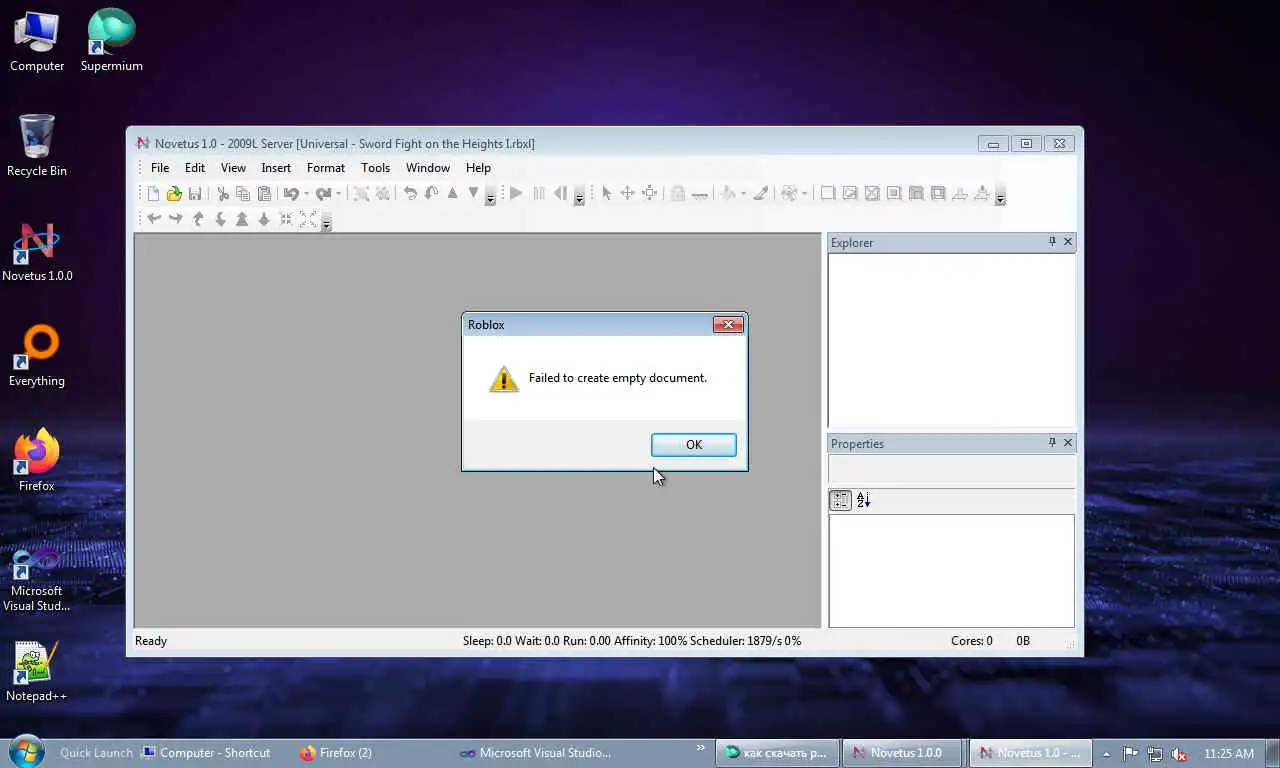Click the Reset simulation icon
The height and width of the screenshot is (768, 1280).
(560, 194)
